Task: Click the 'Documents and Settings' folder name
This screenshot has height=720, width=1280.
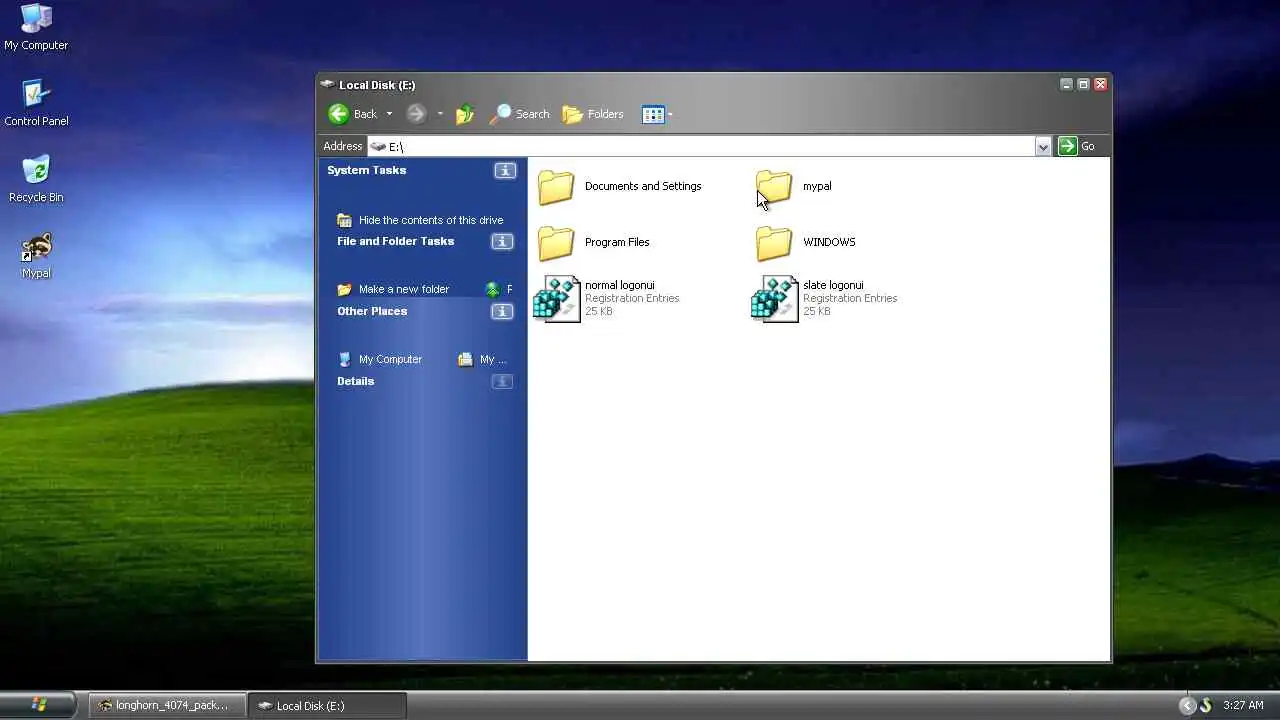Action: 643,186
